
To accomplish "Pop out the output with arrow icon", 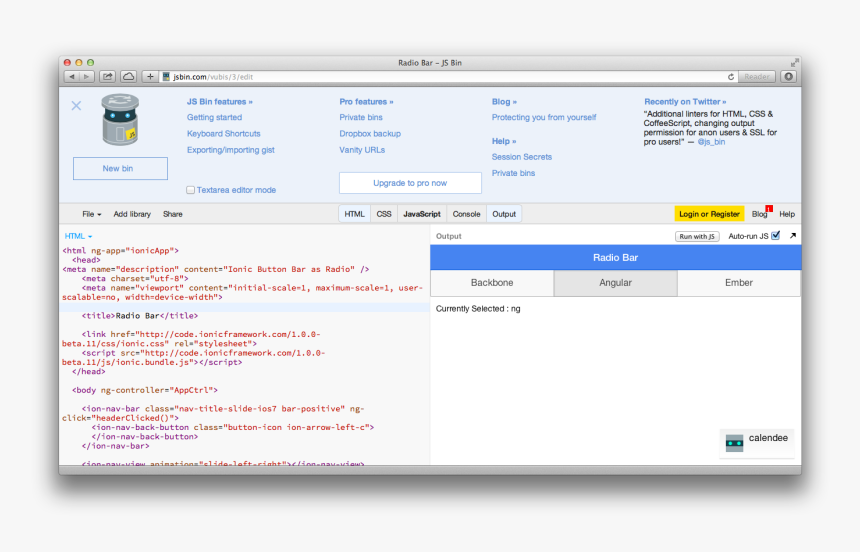I will [x=792, y=236].
